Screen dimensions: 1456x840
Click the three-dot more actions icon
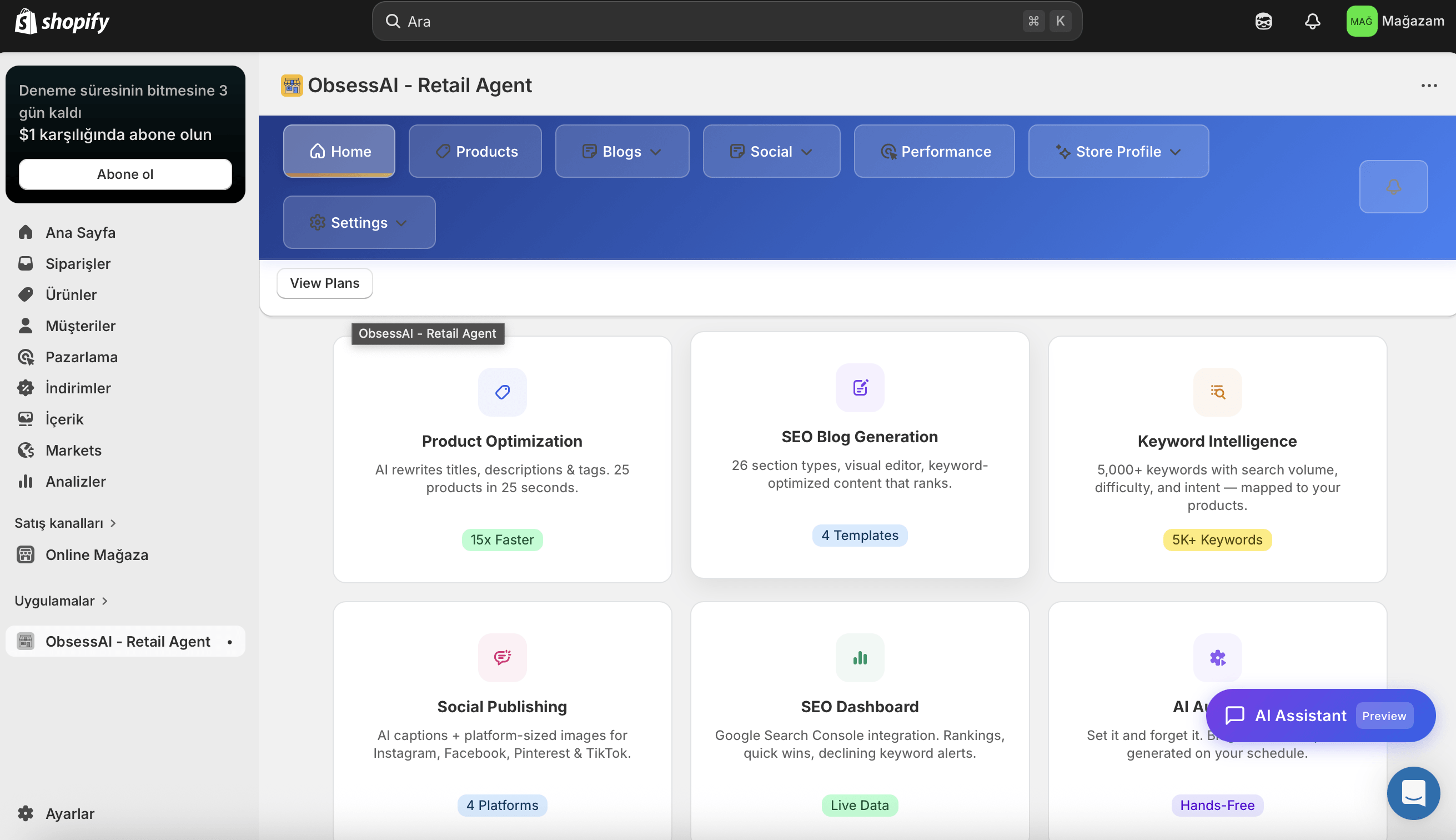point(1428,86)
